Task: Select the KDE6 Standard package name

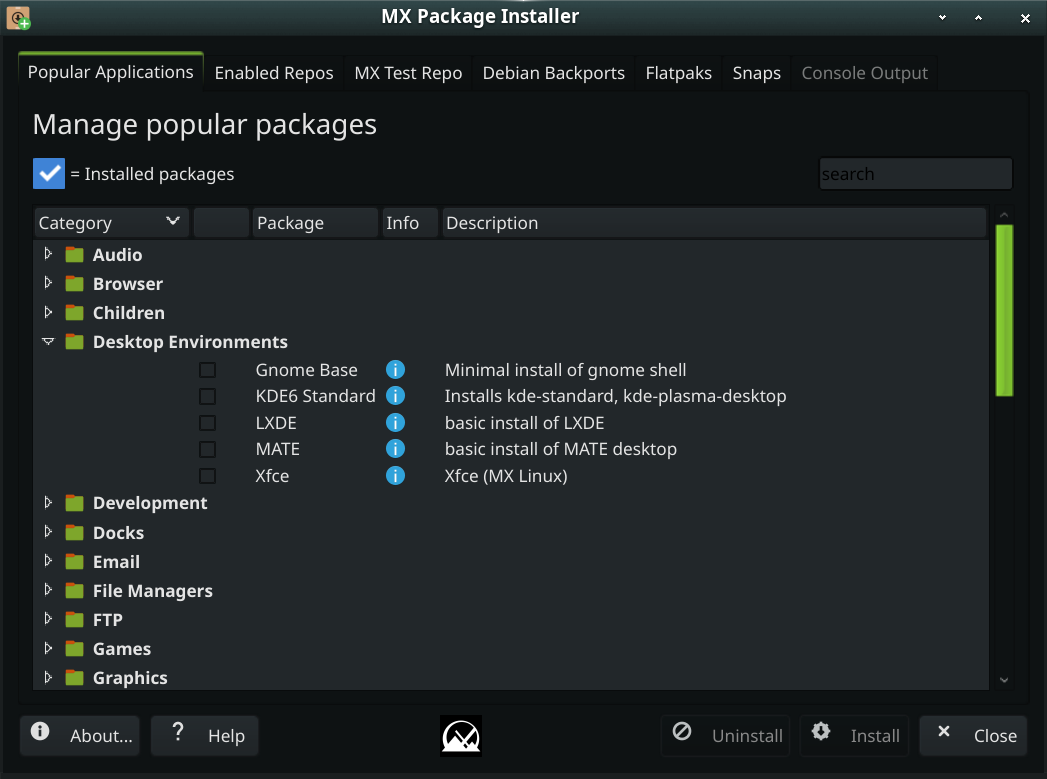Action: (x=315, y=396)
